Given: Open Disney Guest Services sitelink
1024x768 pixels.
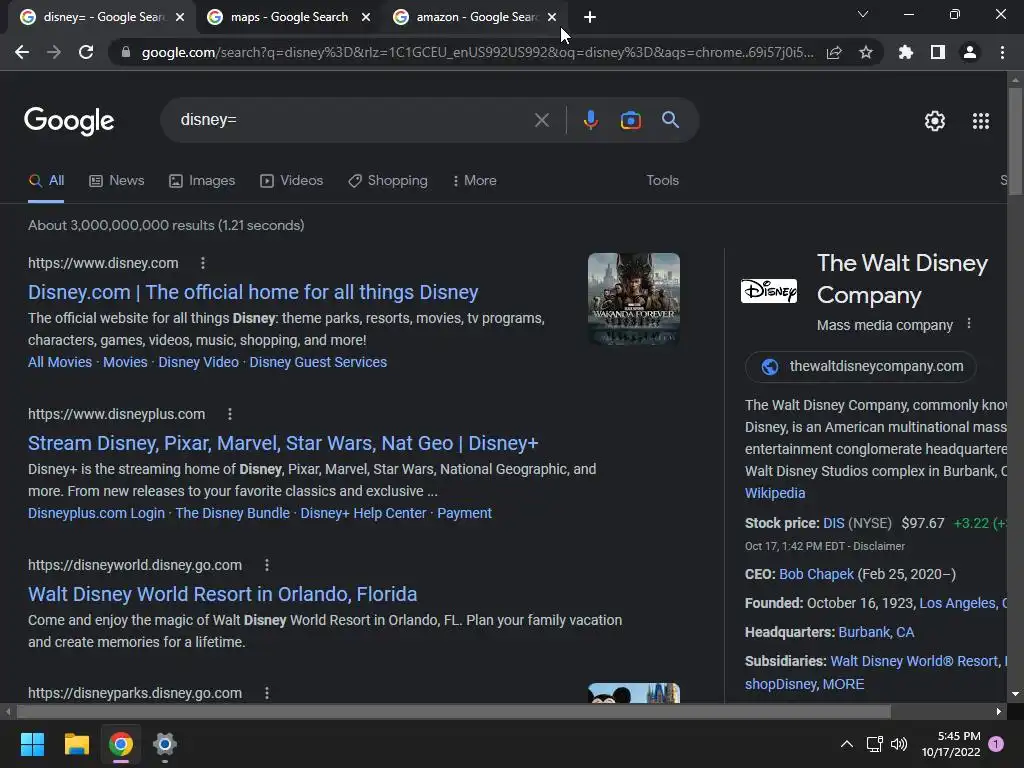Looking at the screenshot, I should coord(318,362).
